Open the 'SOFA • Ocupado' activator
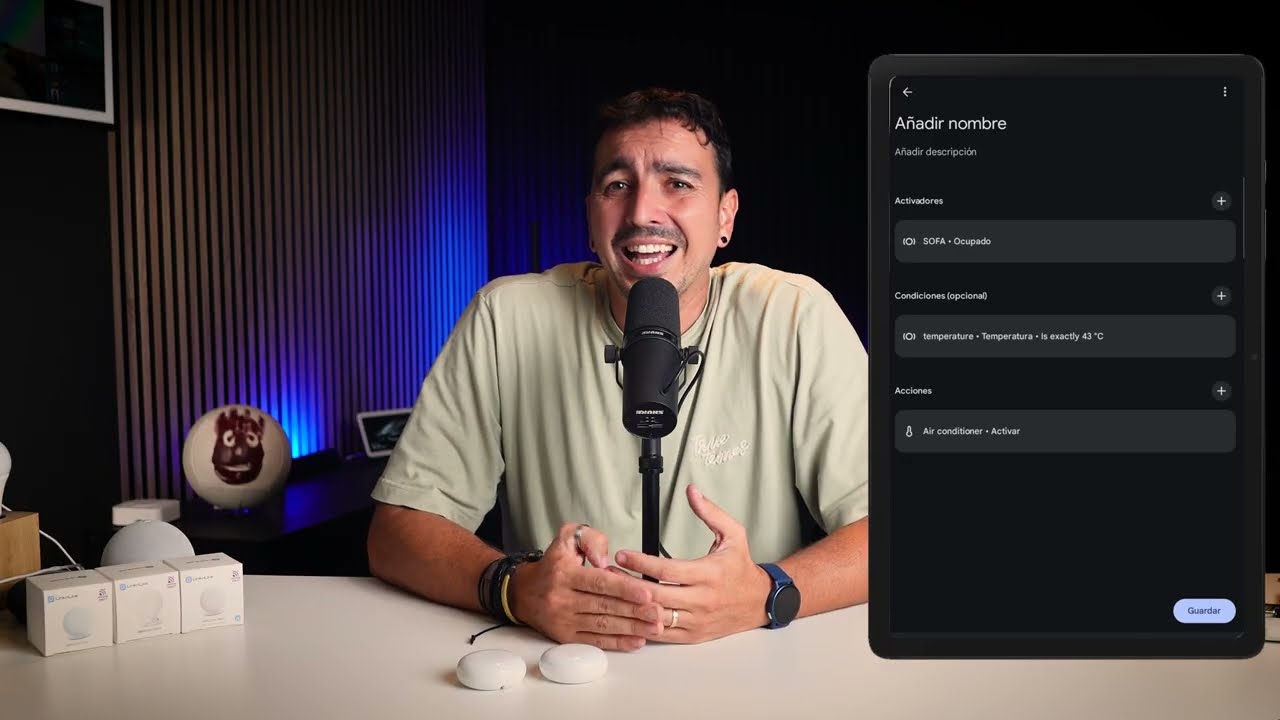1280x720 pixels. coord(1064,241)
